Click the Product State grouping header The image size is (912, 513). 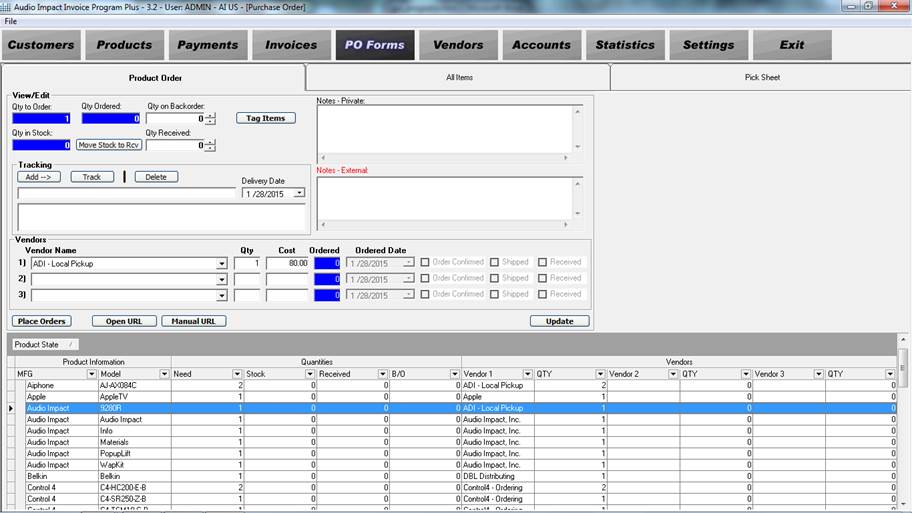pyautogui.click(x=35, y=344)
